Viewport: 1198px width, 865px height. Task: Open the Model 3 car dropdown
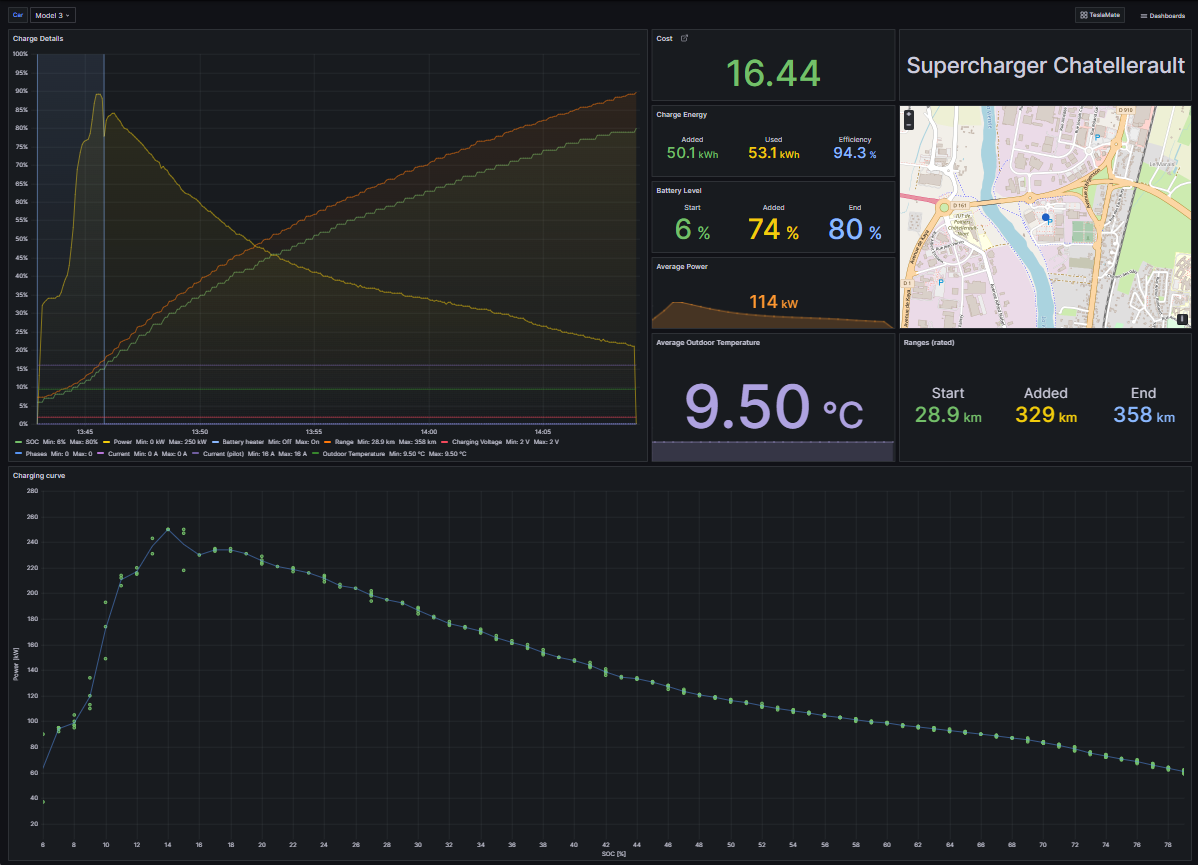[53, 15]
